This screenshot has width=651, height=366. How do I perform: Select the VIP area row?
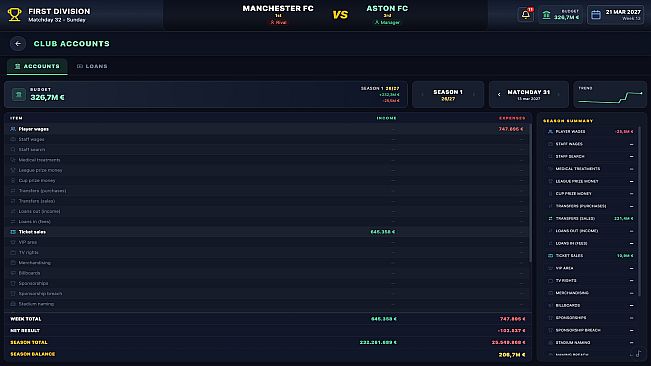point(268,242)
